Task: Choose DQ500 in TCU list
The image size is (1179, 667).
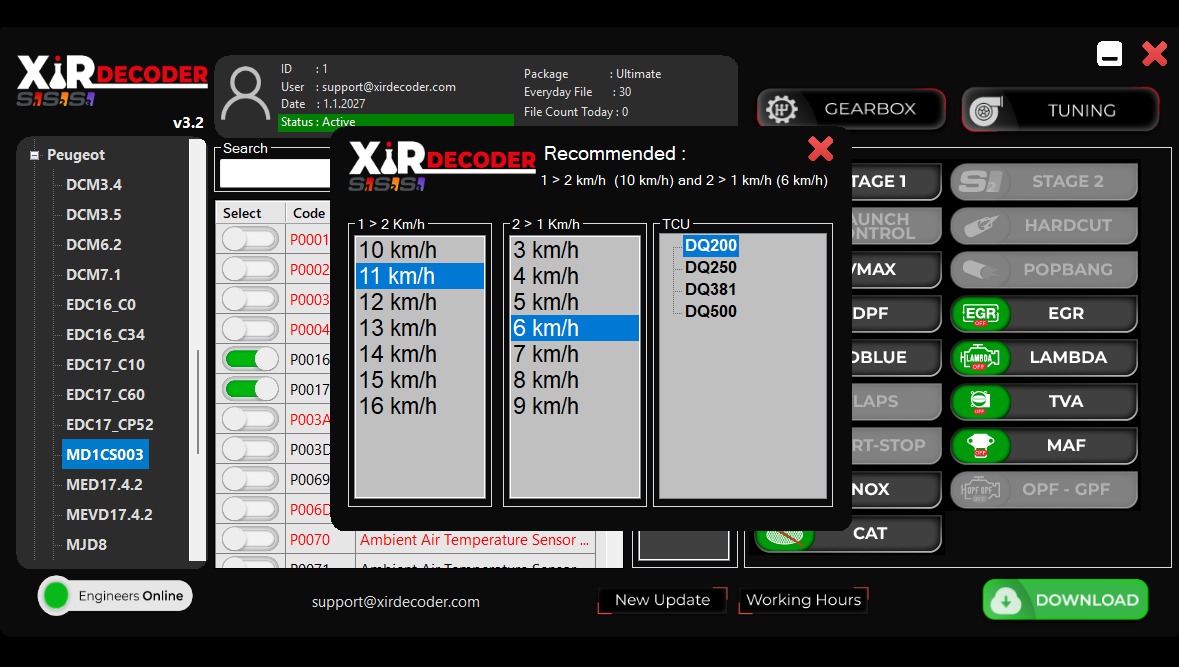Action: (711, 311)
